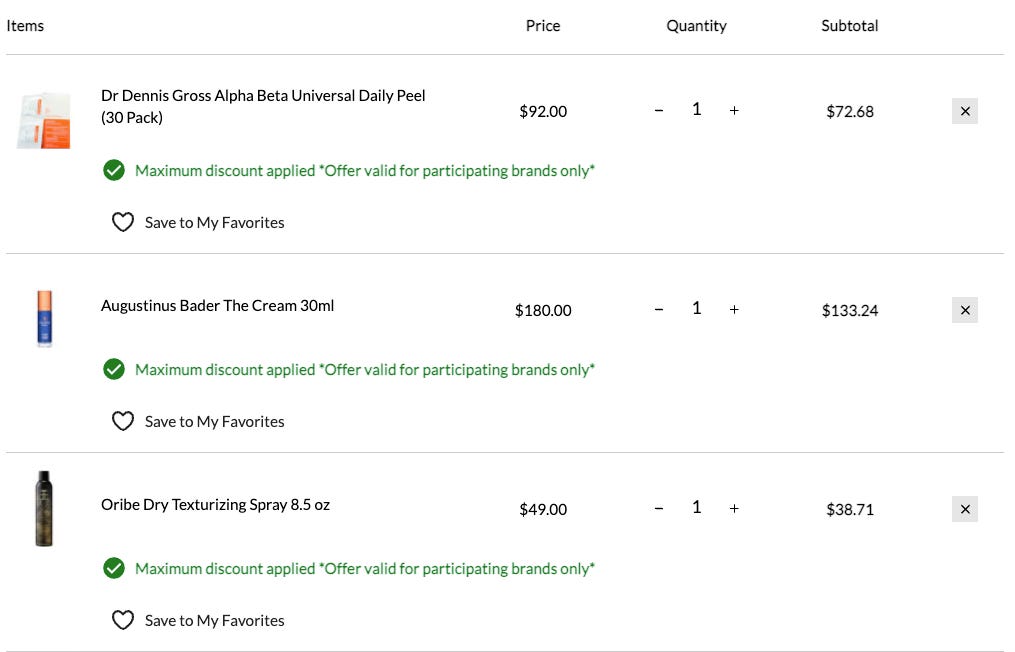1015x652 pixels.
Task: Increase quantity of Augustinus Bader cream
Action: tap(734, 309)
